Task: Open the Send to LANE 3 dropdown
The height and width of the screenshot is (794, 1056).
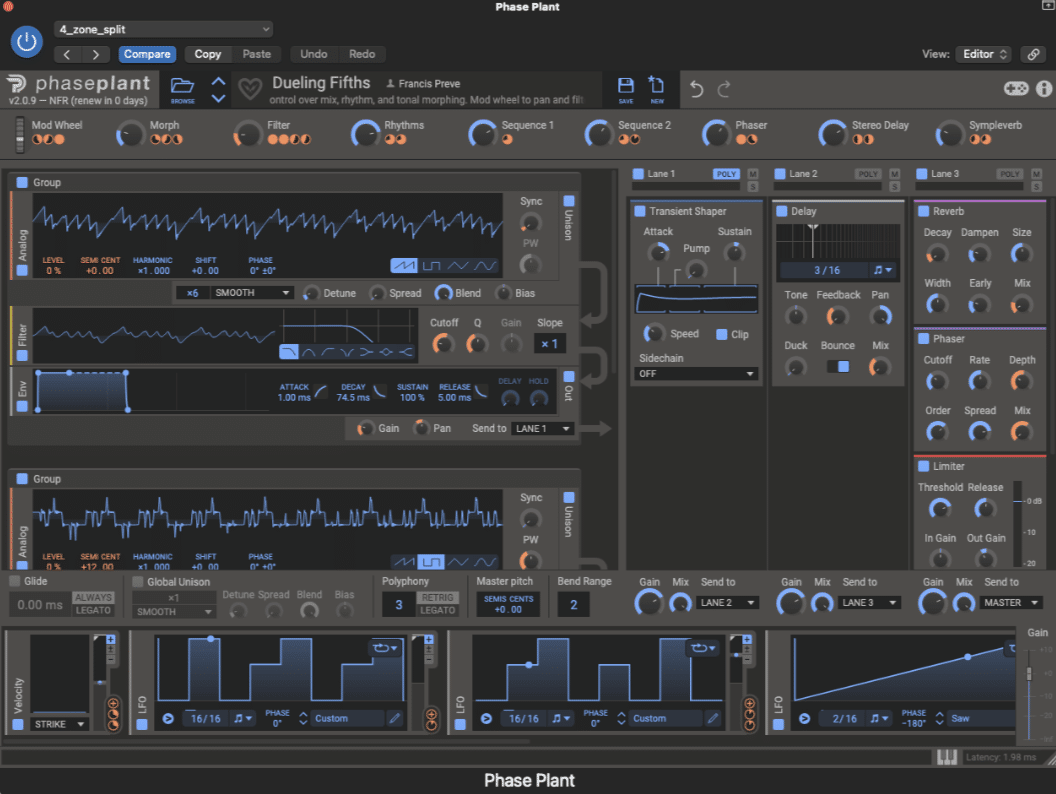Action: click(x=869, y=603)
